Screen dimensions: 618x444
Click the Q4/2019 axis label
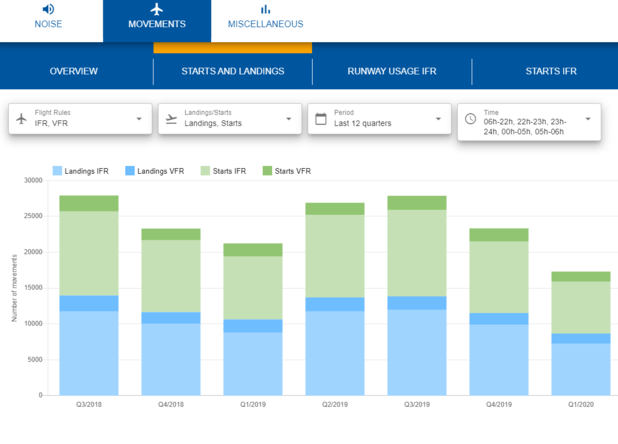499,405
